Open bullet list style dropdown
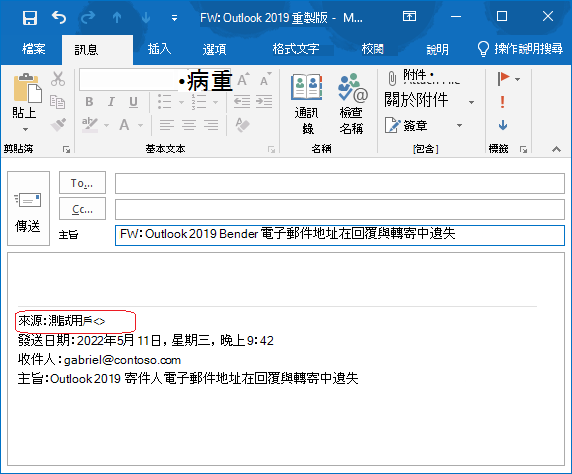The height and width of the screenshot is (474, 572). 181,102
